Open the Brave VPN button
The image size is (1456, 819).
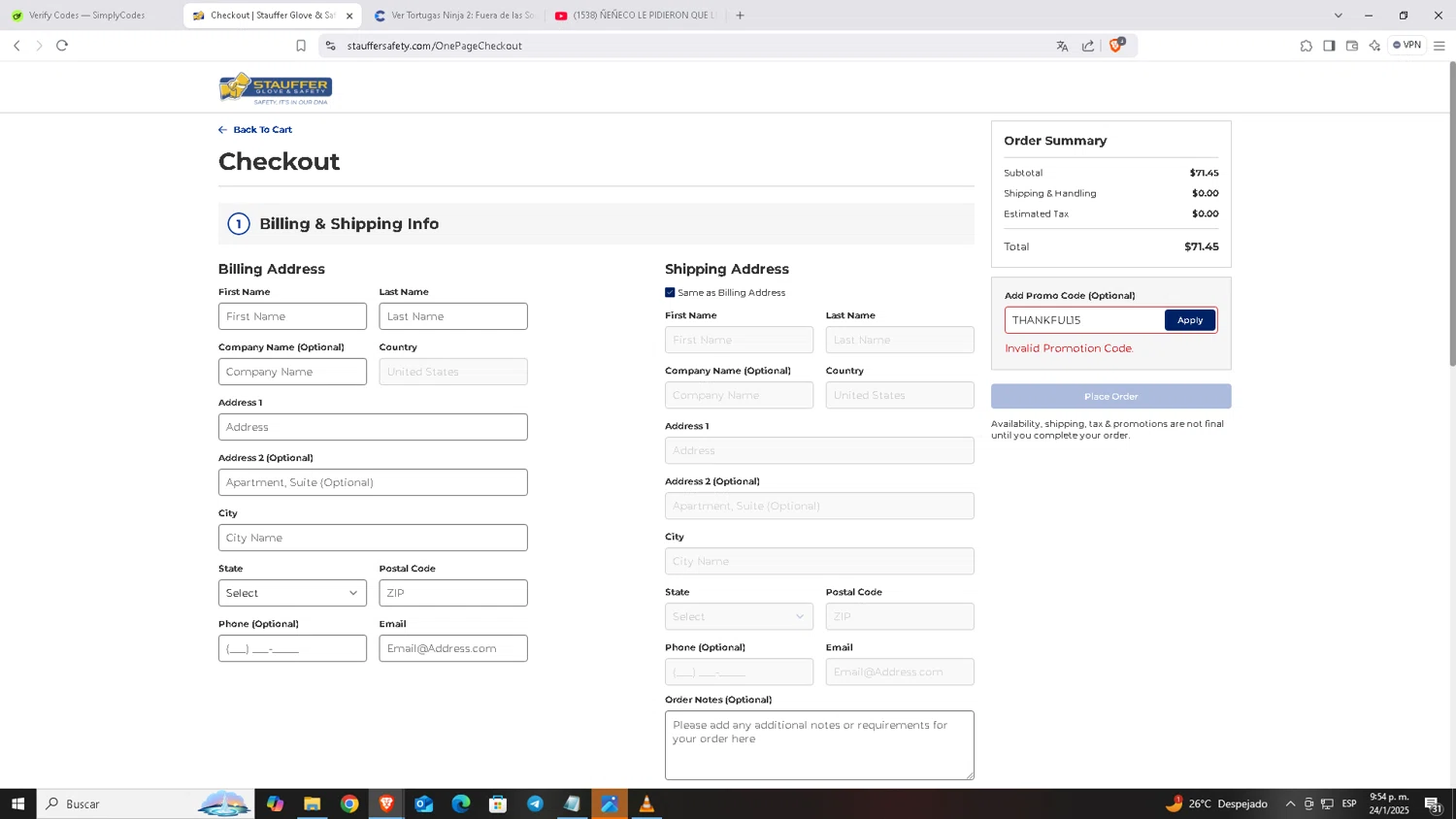(x=1406, y=45)
